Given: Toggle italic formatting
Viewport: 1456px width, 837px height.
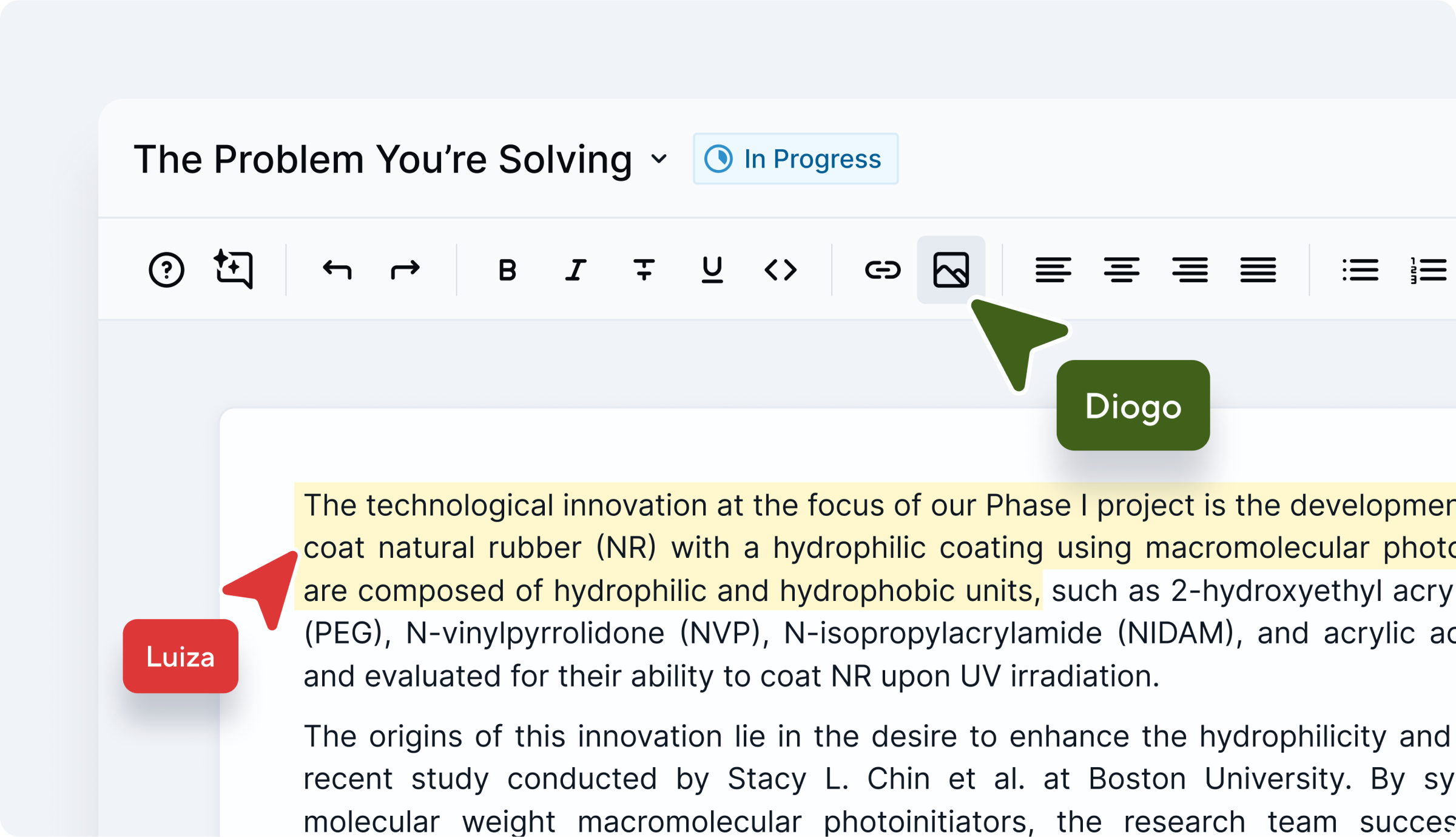Looking at the screenshot, I should tap(576, 269).
